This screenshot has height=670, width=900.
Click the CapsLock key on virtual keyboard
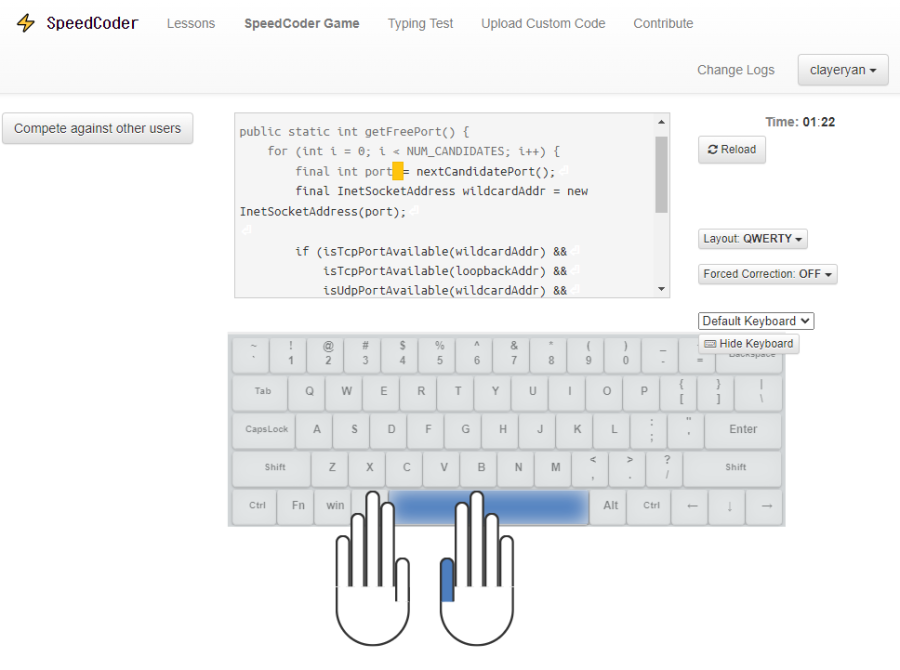pos(265,429)
